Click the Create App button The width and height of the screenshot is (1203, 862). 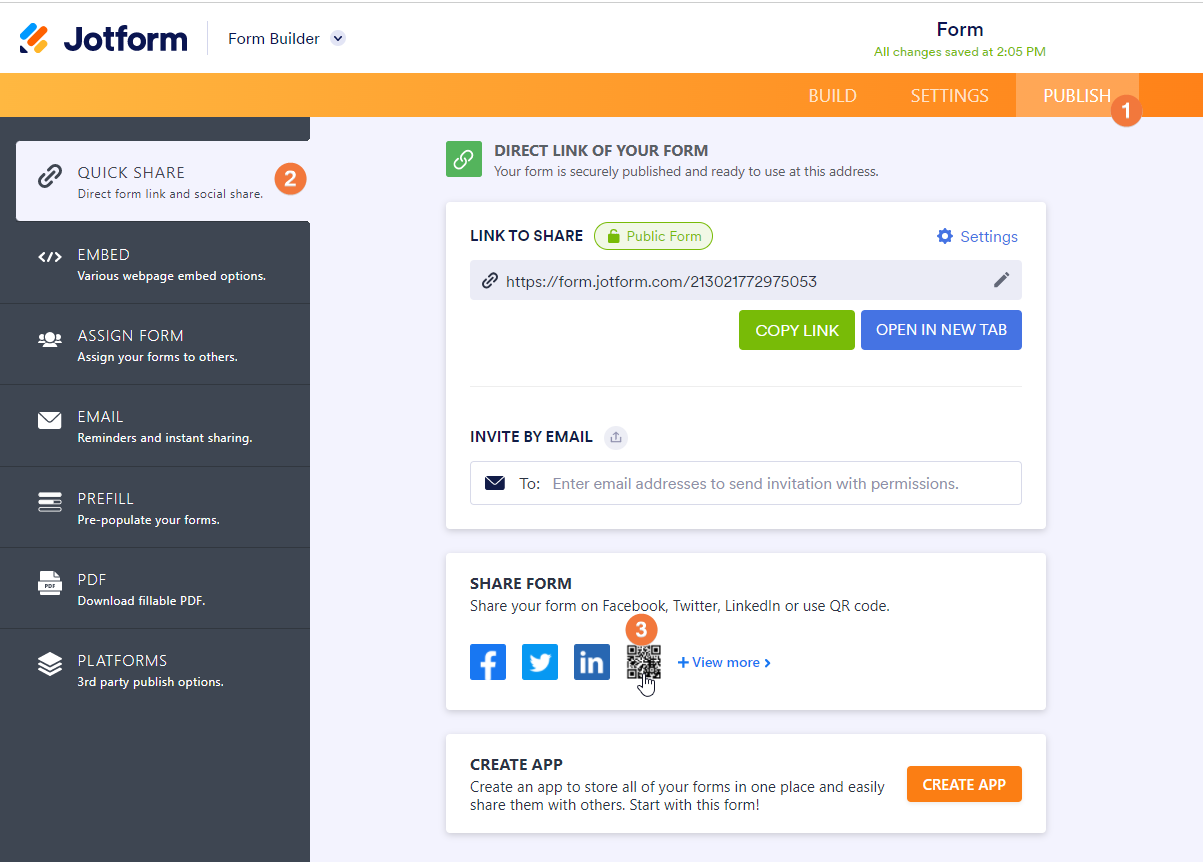click(963, 785)
